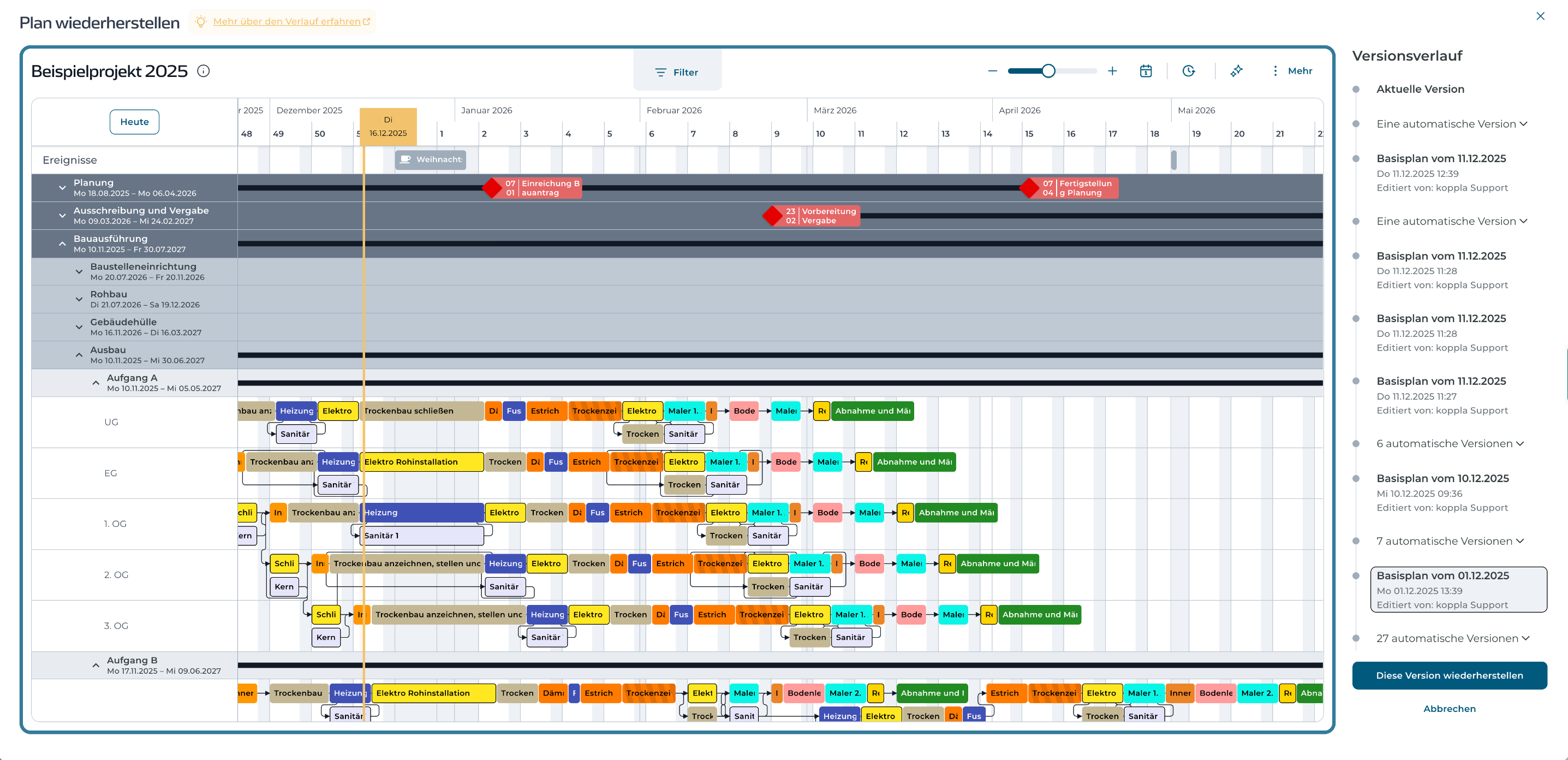Expand the Planung phase row
This screenshot has height=760, width=1568.
62,188
